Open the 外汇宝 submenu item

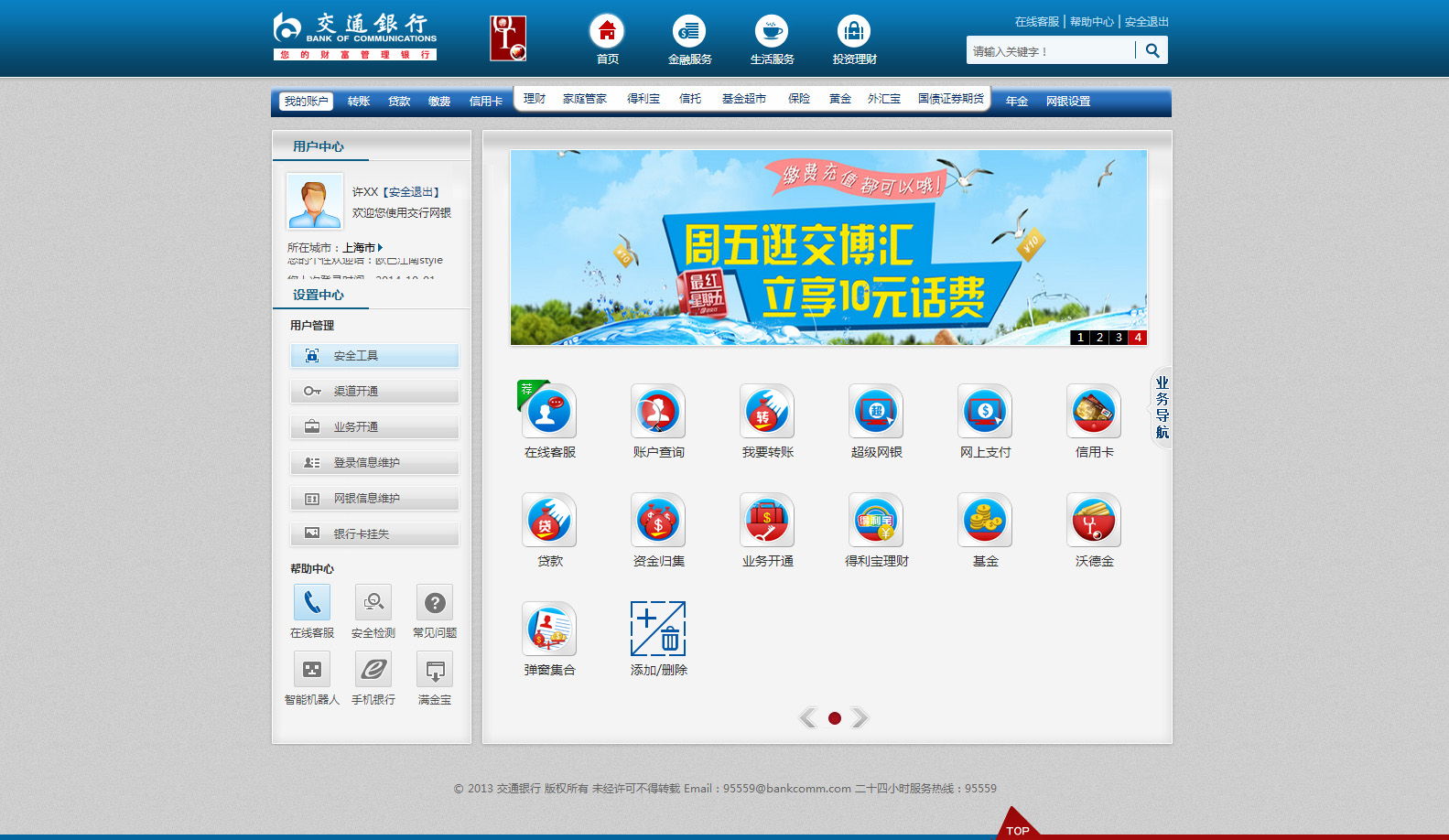point(884,99)
